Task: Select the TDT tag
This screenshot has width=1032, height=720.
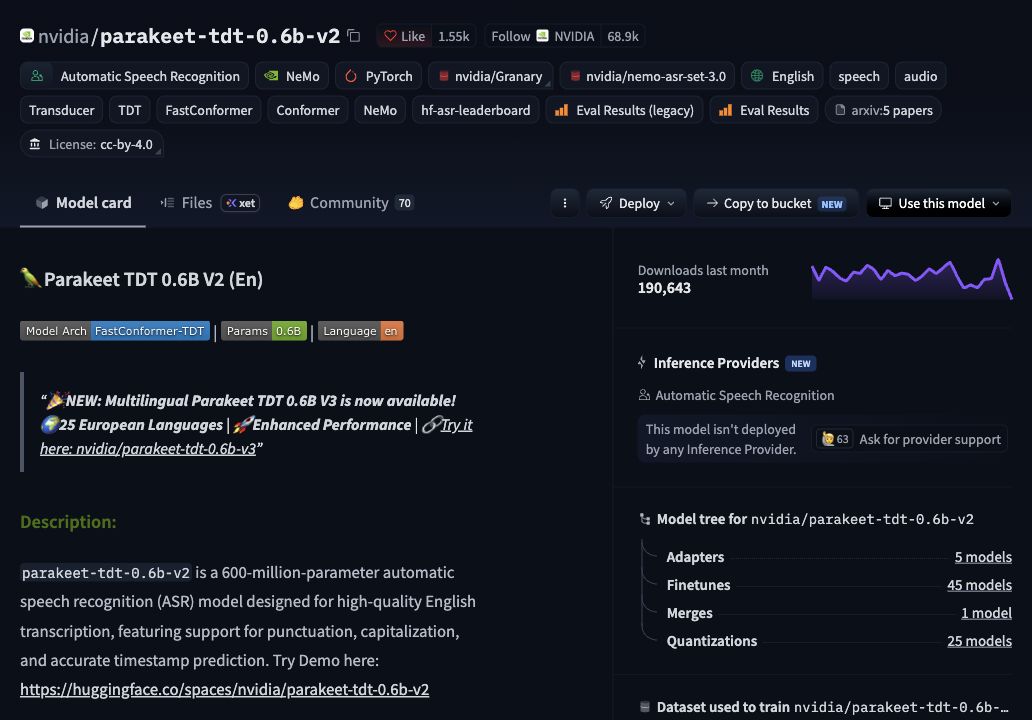Action: [x=130, y=111]
